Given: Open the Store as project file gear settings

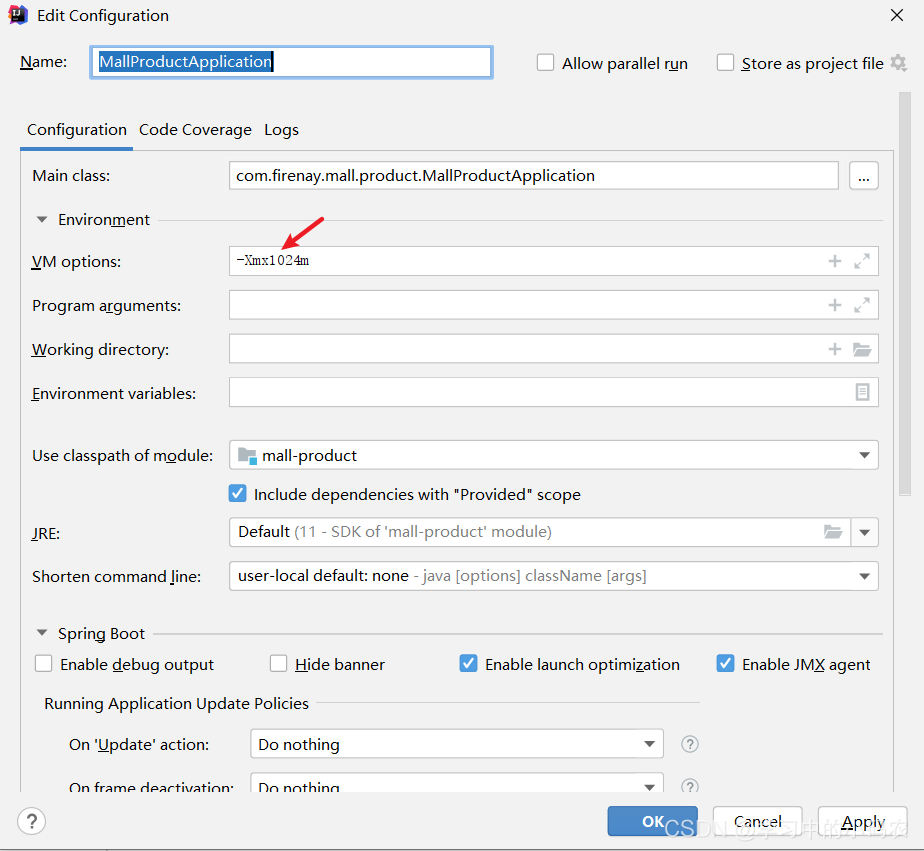Looking at the screenshot, I should (x=898, y=62).
